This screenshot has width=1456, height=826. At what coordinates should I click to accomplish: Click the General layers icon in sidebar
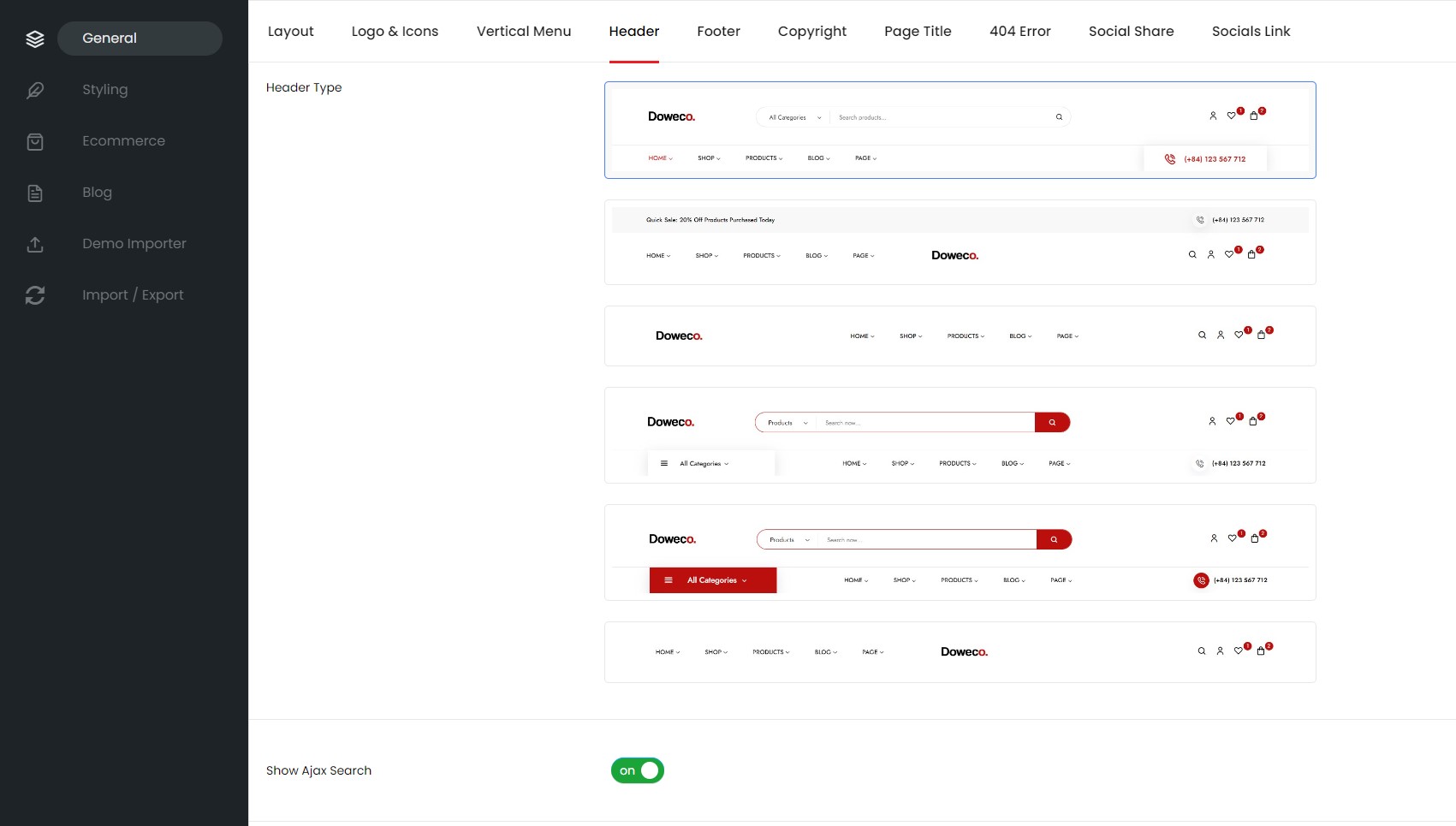pyautogui.click(x=35, y=39)
